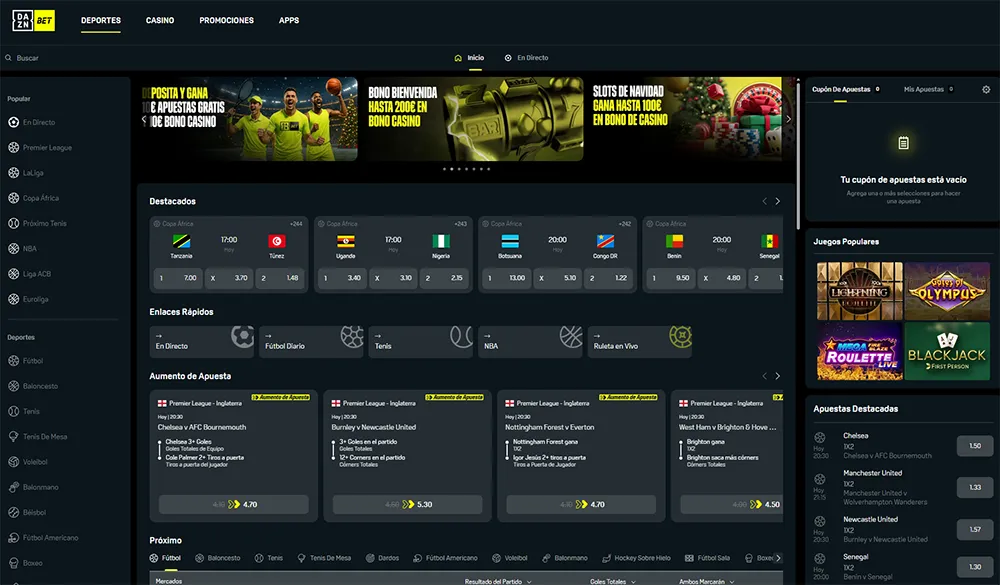
Task: Open Ruleta en Vivo quick link
Action: [x=640, y=342]
